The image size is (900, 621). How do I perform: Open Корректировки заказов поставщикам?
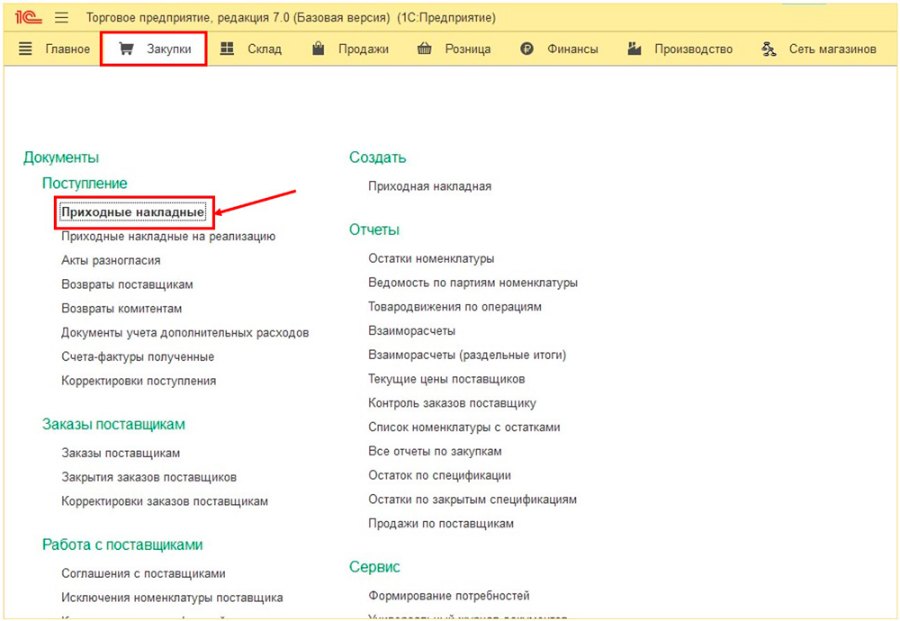165,502
